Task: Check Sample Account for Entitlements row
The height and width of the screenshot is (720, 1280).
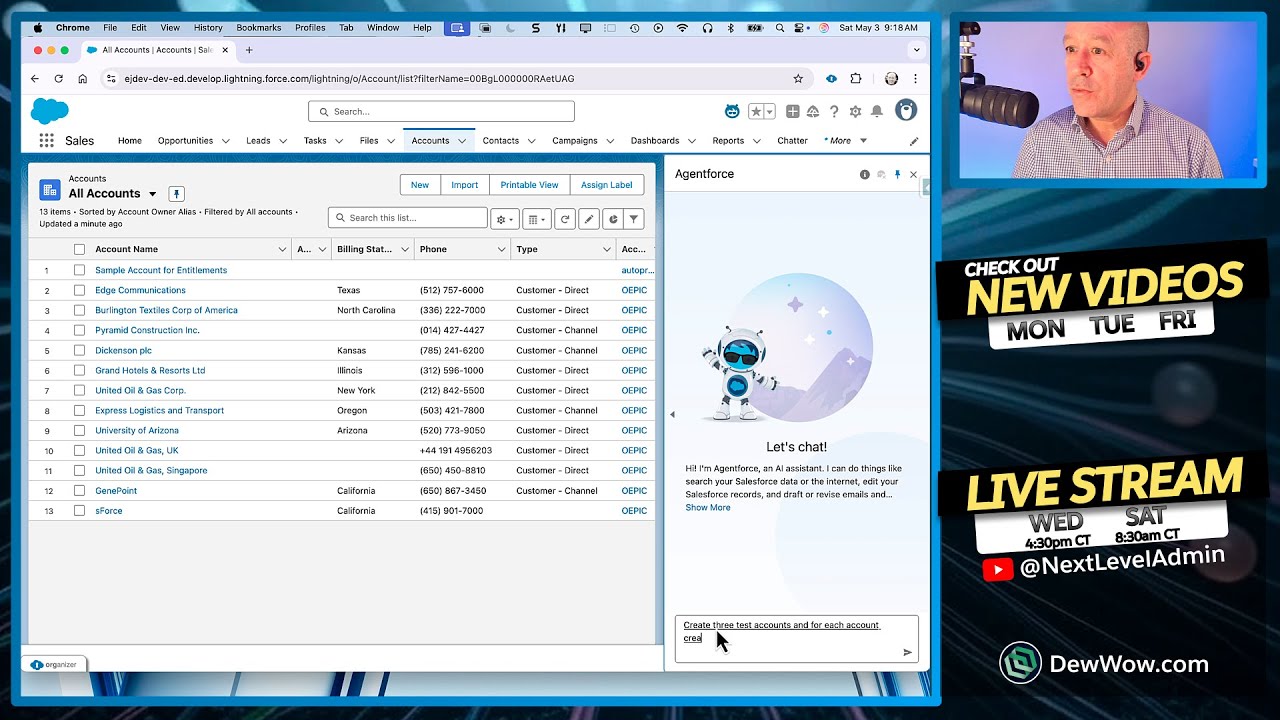Action: point(79,270)
